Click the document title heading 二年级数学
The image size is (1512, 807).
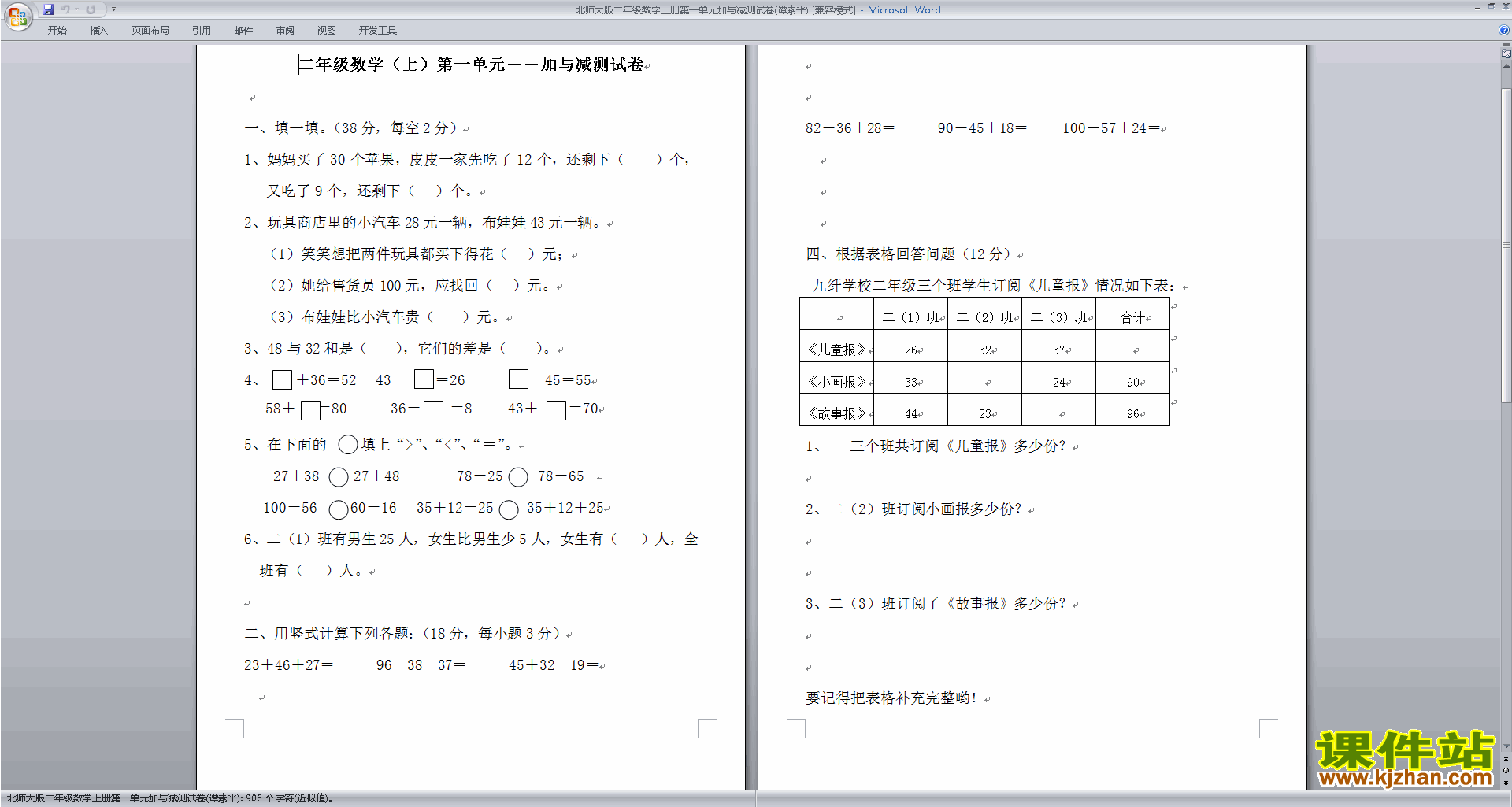pos(472,65)
